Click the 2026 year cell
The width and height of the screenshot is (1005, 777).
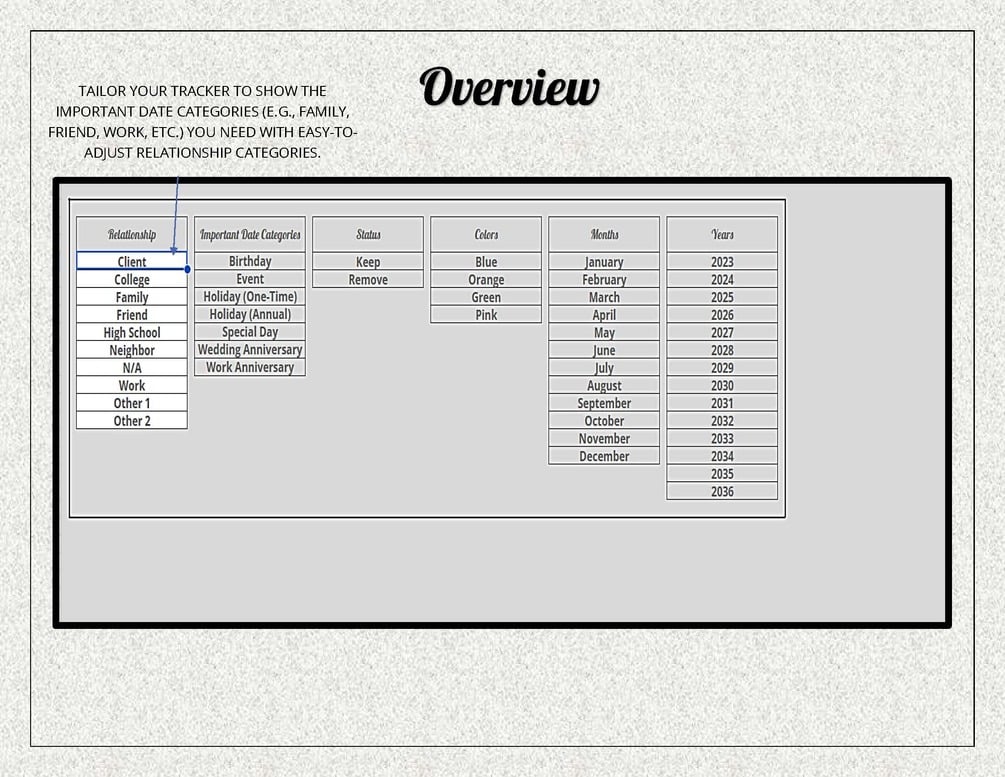point(722,314)
